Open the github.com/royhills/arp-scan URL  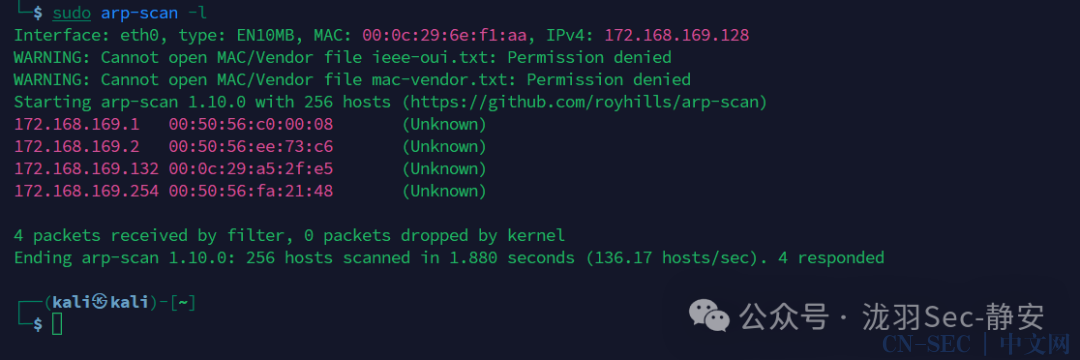point(585,102)
